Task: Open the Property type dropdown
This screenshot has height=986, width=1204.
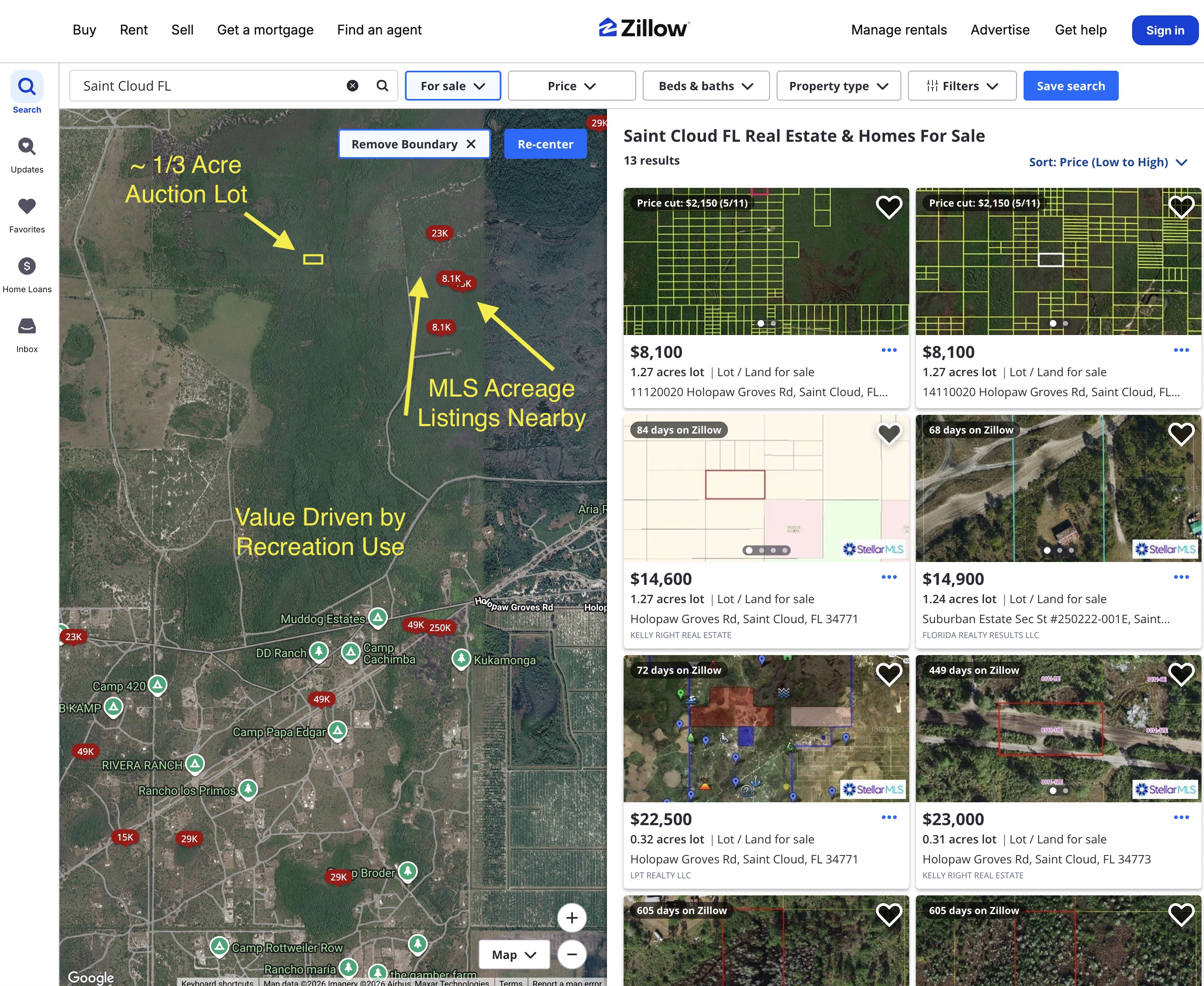Action: coord(838,86)
